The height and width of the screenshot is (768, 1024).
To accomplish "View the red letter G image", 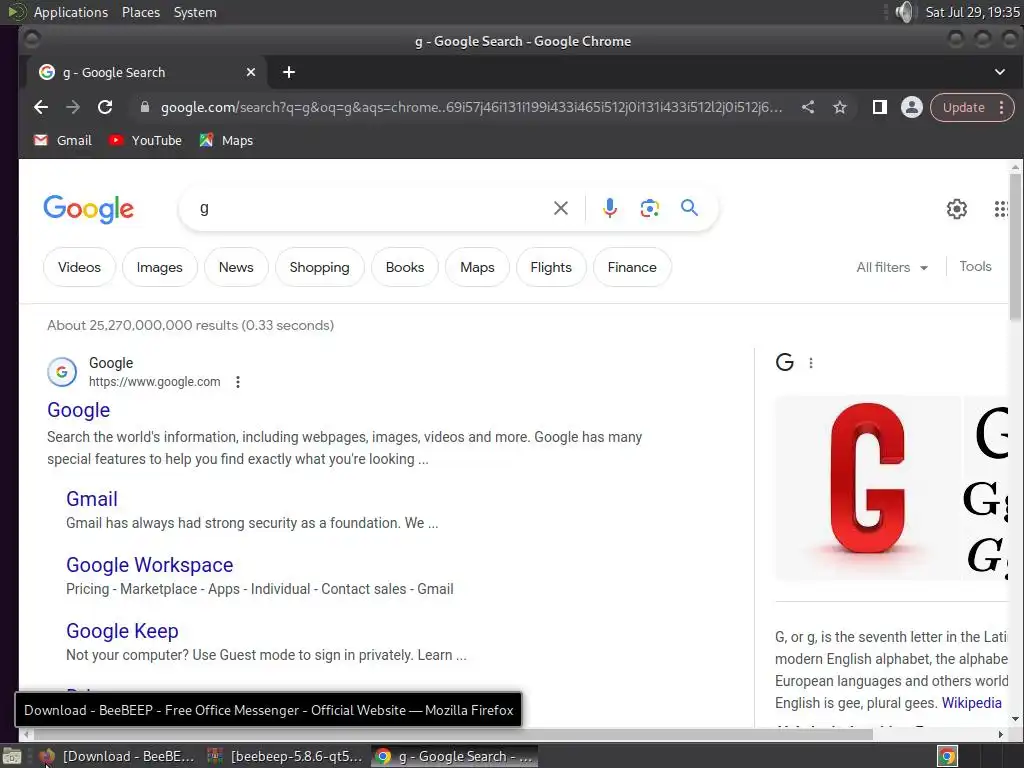I will (x=868, y=488).
